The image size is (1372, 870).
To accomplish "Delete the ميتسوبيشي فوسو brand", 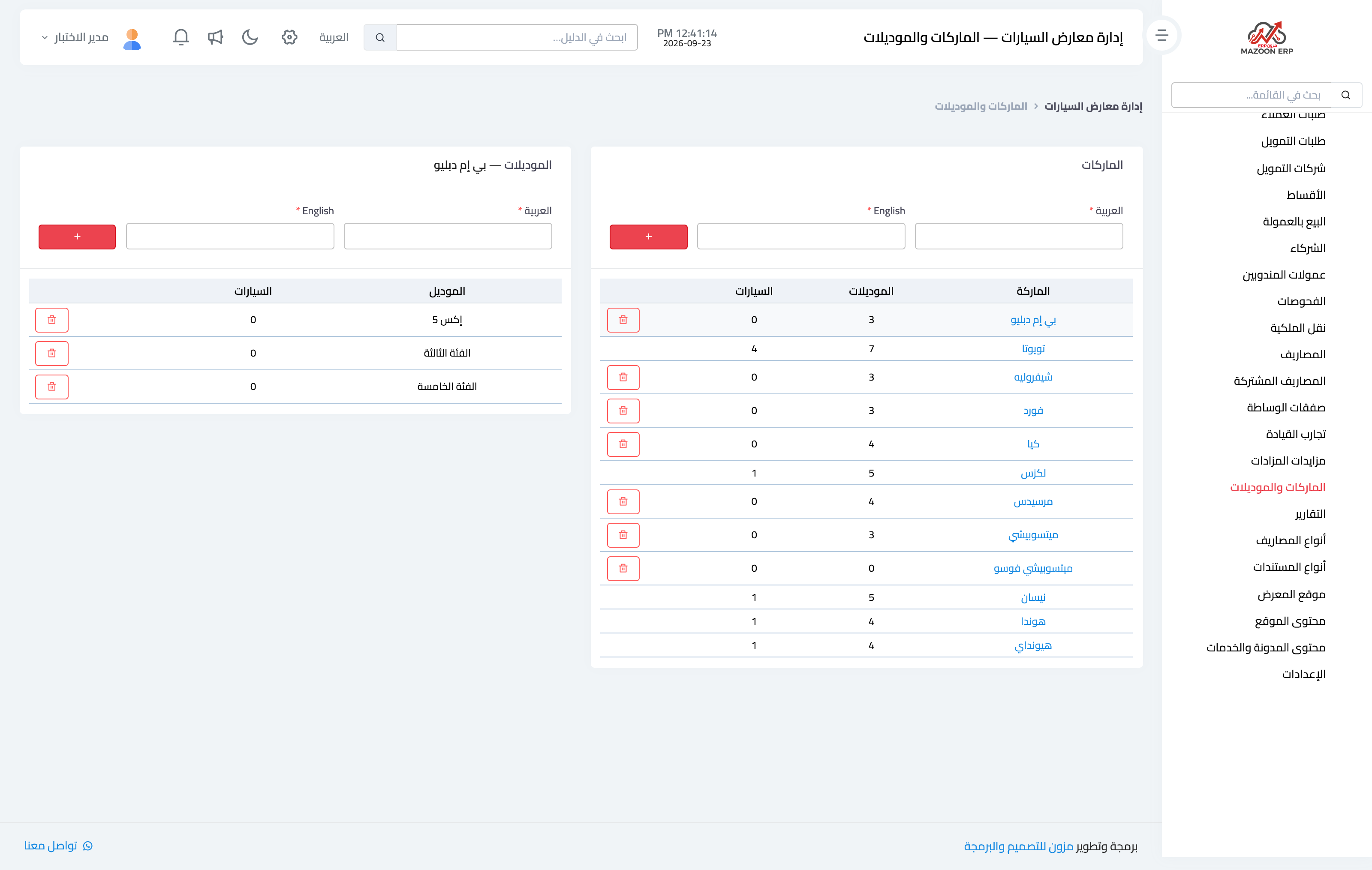I will [x=623, y=568].
